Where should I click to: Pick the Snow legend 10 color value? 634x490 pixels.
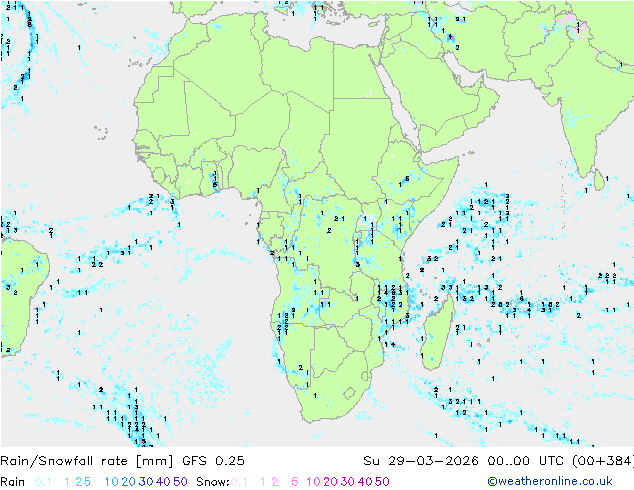pos(313,482)
